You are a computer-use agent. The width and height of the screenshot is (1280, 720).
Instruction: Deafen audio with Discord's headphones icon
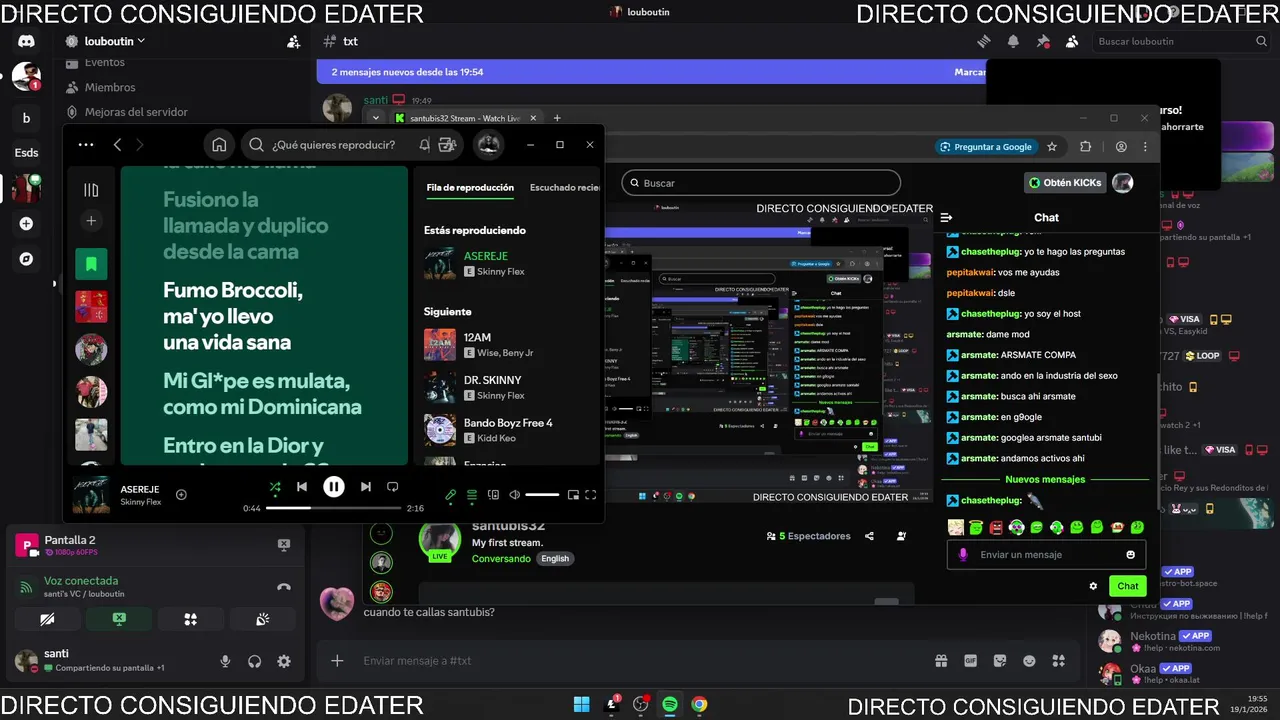[x=254, y=661]
